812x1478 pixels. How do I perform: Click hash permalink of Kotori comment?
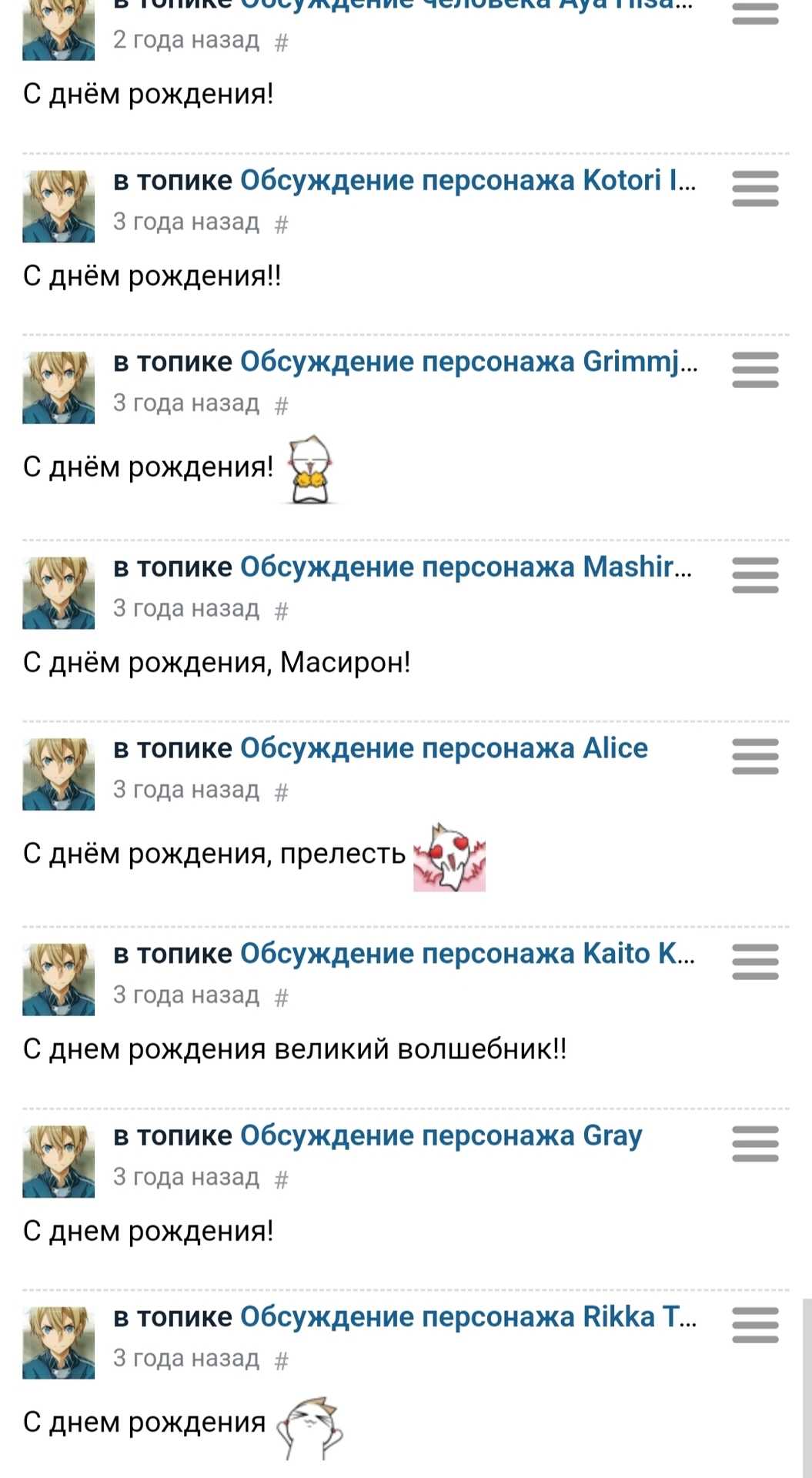(282, 224)
